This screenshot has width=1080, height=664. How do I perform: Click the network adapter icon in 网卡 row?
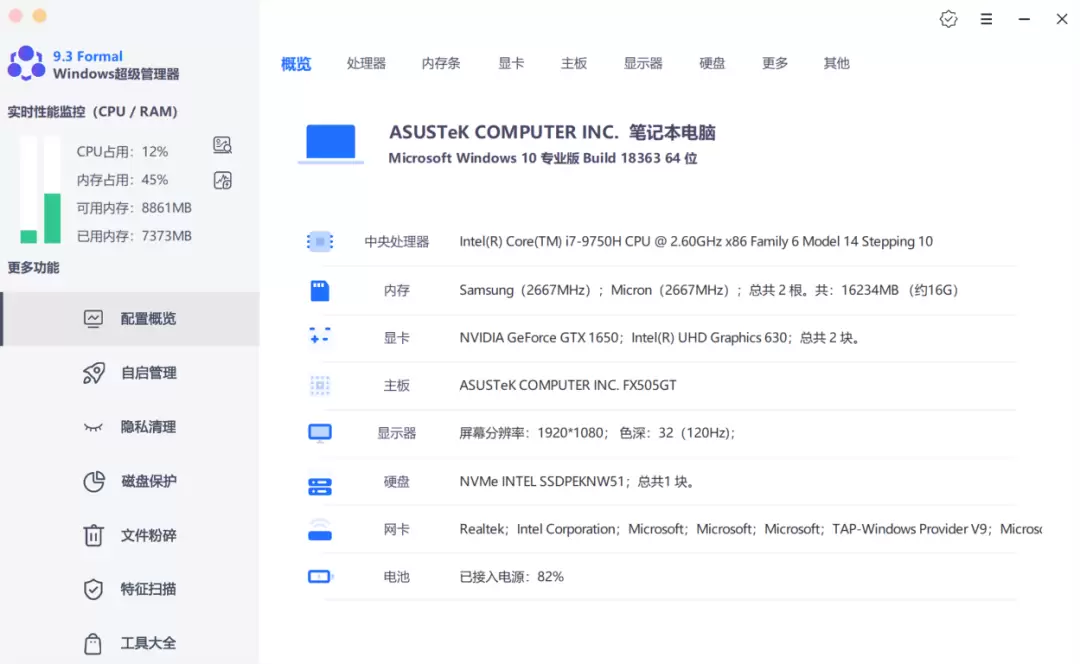320,530
